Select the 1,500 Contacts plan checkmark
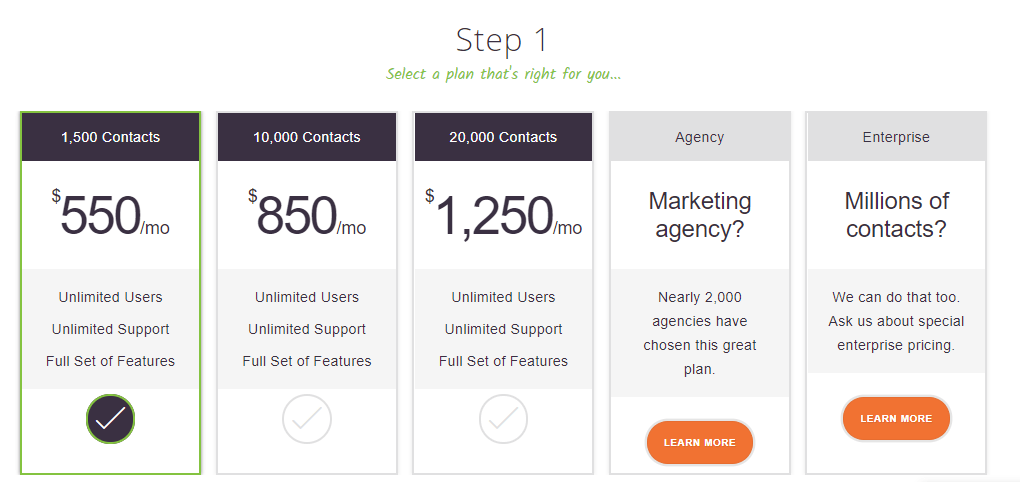 [x=110, y=419]
